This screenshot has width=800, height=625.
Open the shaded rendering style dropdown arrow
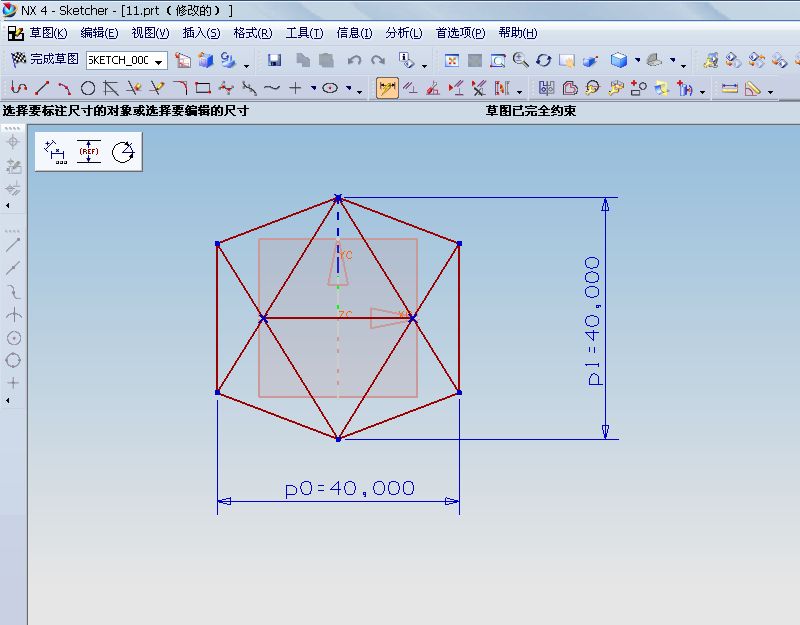(x=637, y=60)
